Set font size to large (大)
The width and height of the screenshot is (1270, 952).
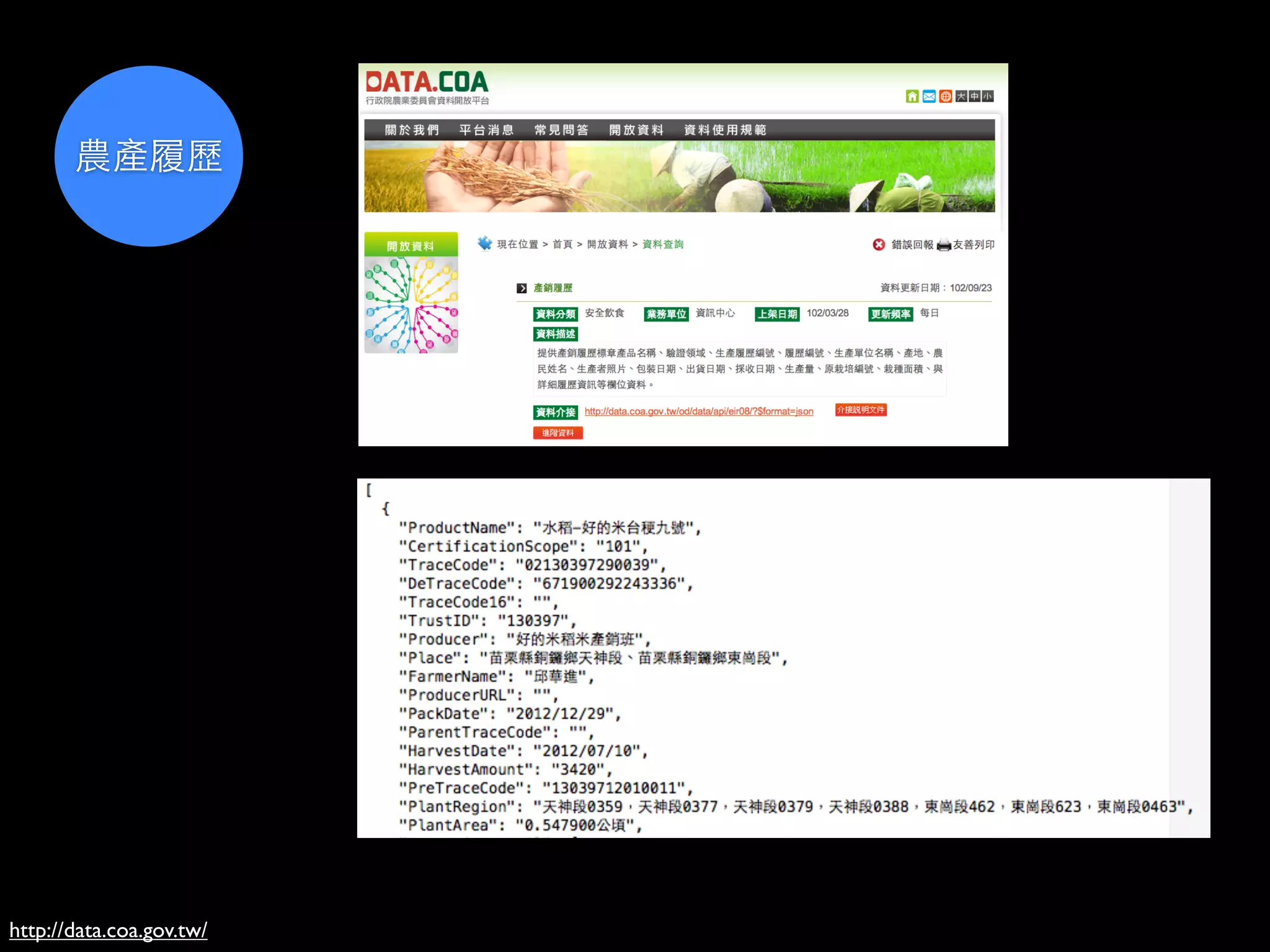[x=961, y=96]
